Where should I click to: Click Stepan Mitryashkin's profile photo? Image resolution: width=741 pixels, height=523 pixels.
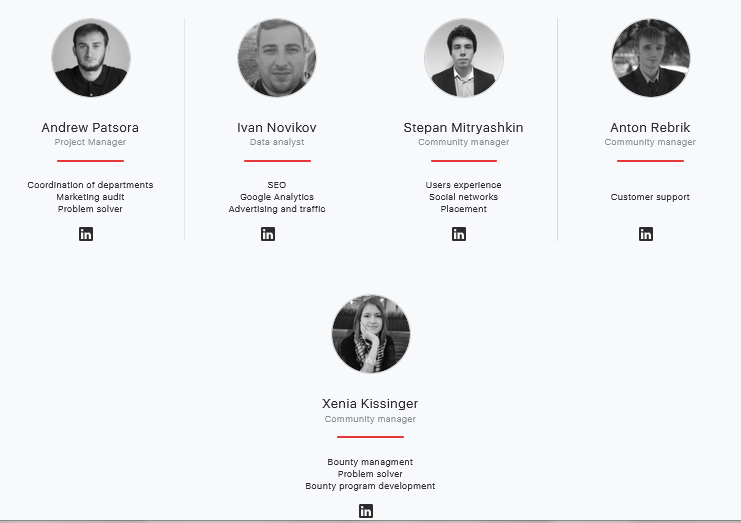[463, 58]
